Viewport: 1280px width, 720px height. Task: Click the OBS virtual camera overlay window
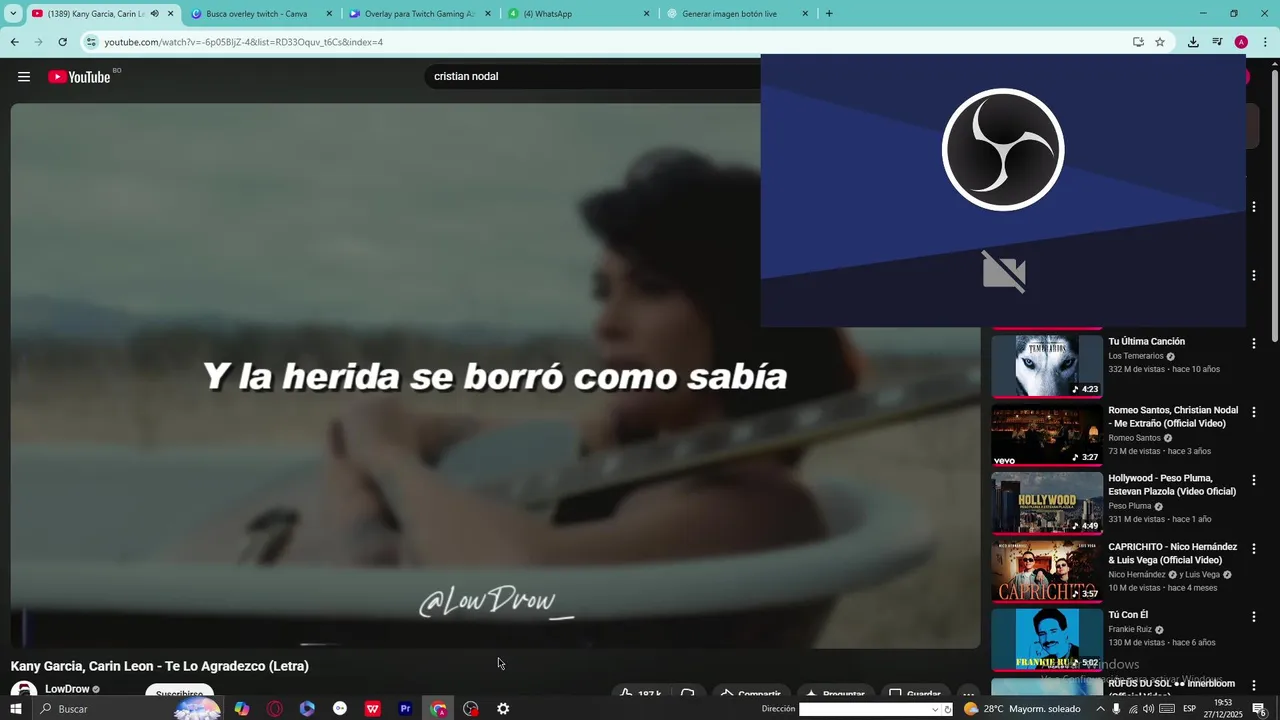pos(1003,191)
